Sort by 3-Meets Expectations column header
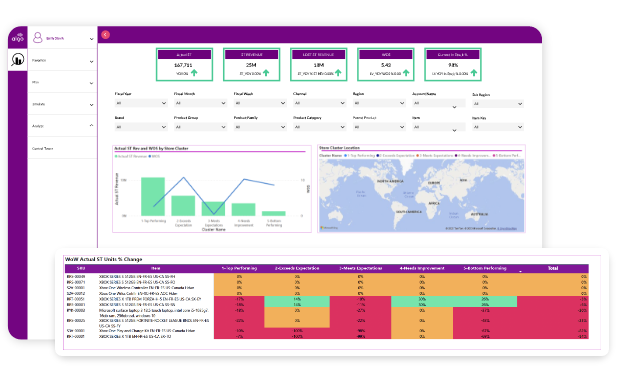Image resolution: width=617 pixels, height=370 pixels. (360, 268)
